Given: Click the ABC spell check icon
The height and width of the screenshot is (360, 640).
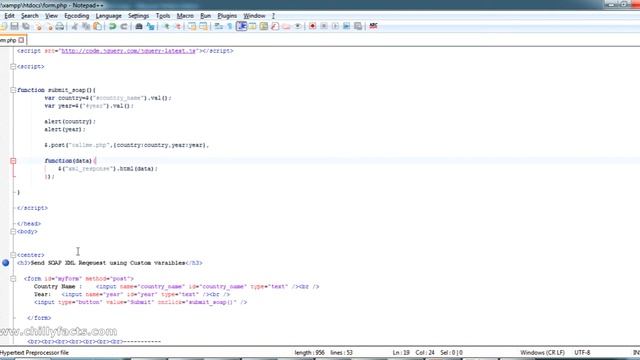Looking at the screenshot, I should click(373, 26).
